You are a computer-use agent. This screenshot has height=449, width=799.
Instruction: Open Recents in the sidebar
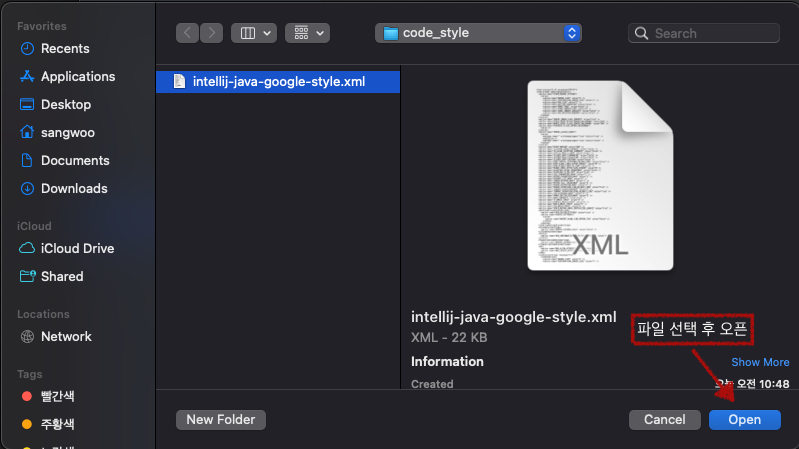[65, 48]
